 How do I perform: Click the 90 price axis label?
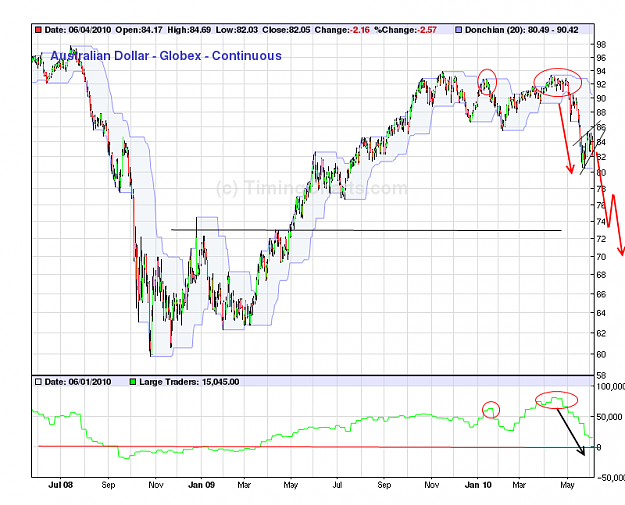click(x=601, y=98)
